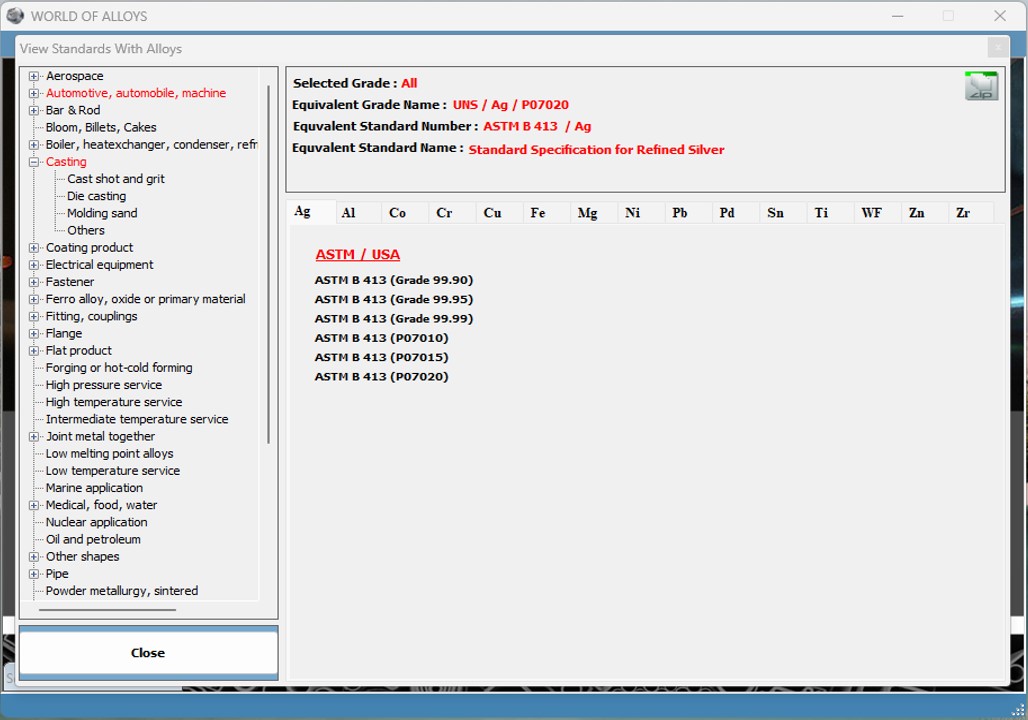
Task: Expand the Fitting, couplings node
Action: (x=33, y=317)
